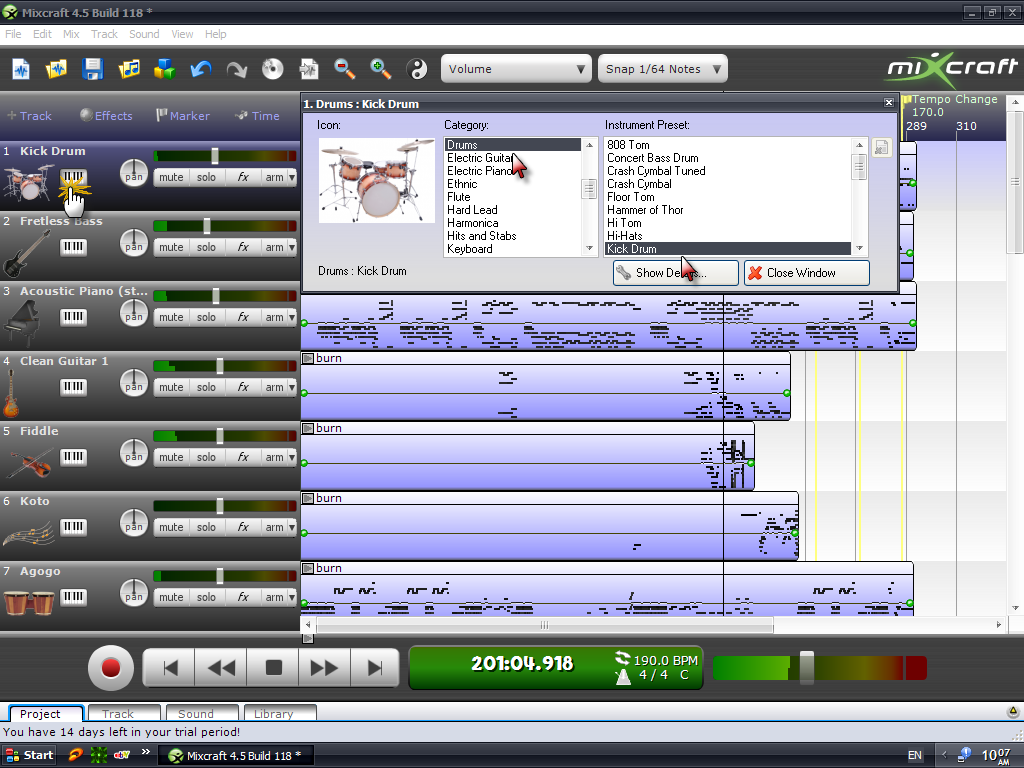Click the preset file icon beside Instrument Preset list

pyautogui.click(x=882, y=148)
